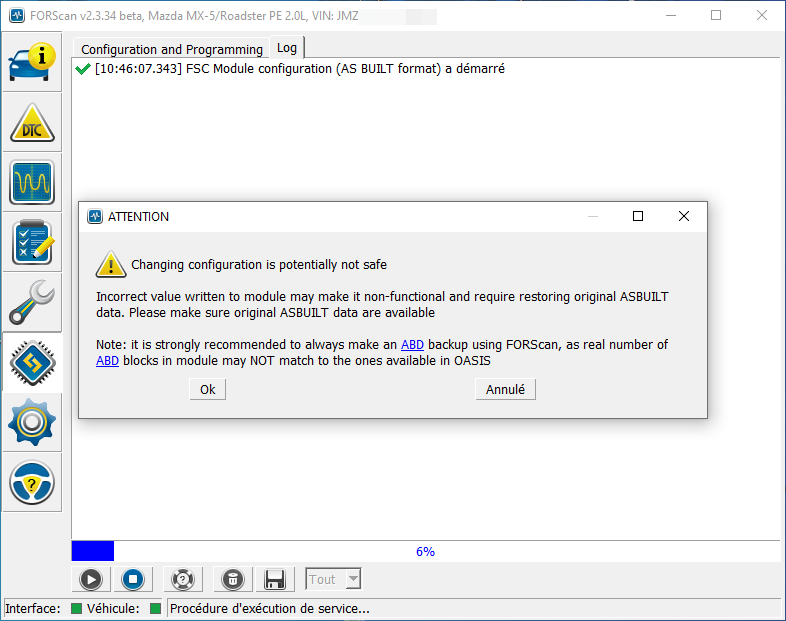Viewport: 786px width, 621px height.
Task: Confirm the warning with Ok
Action: 208,389
